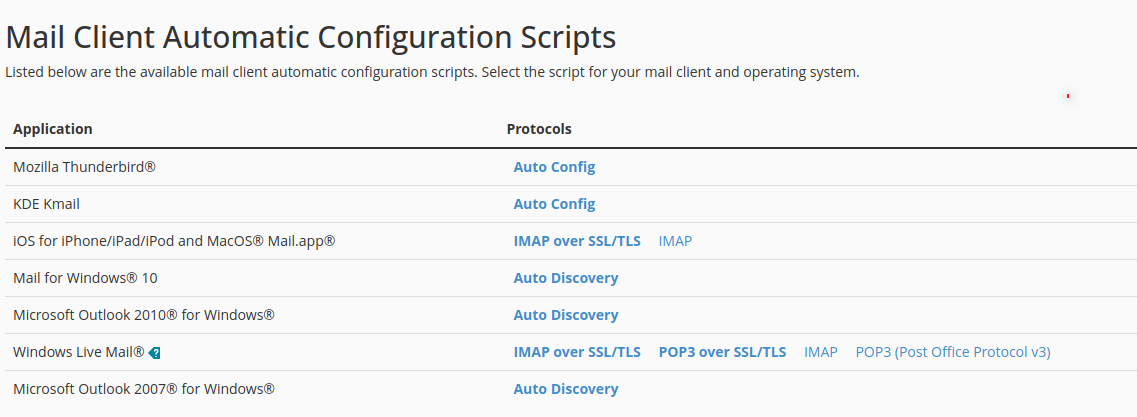Choose plain IMAP link for iOS Mail.app
This screenshot has width=1137, height=417.
(675, 241)
